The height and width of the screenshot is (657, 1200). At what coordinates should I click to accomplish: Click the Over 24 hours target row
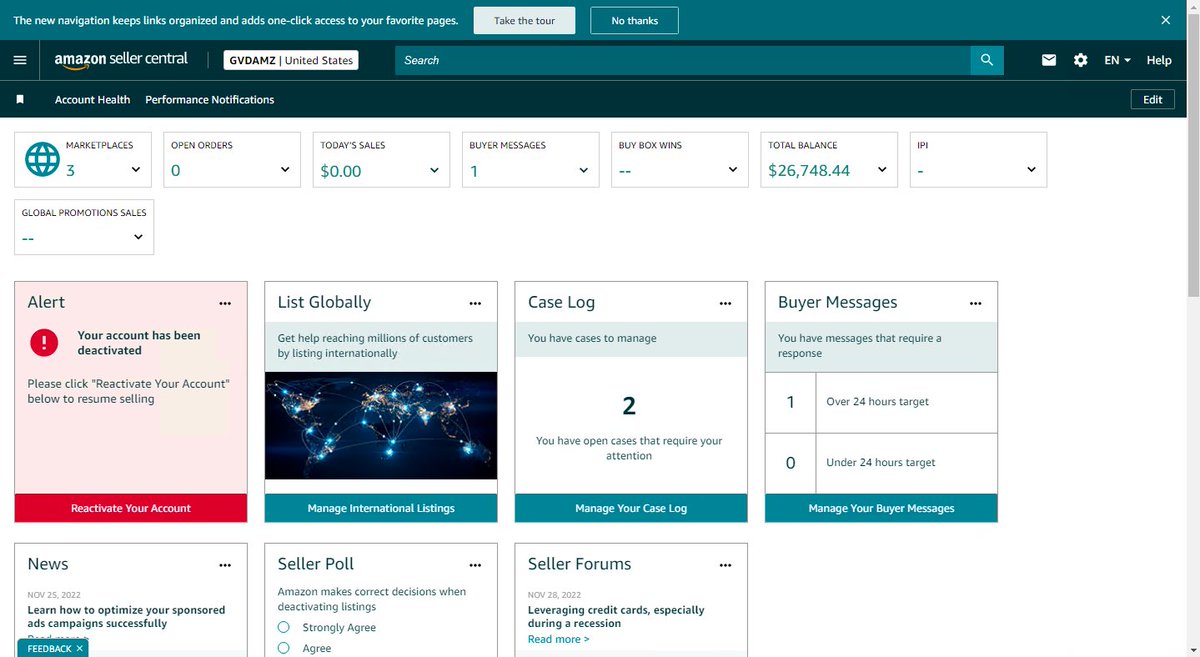(881, 402)
